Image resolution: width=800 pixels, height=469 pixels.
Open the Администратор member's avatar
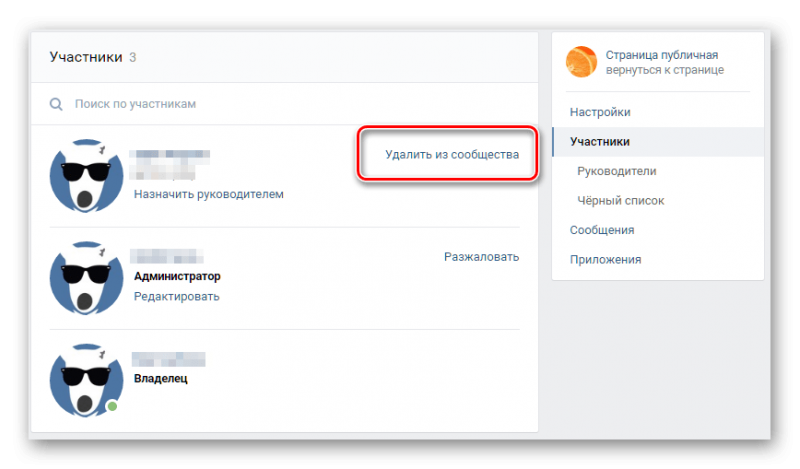(86, 278)
